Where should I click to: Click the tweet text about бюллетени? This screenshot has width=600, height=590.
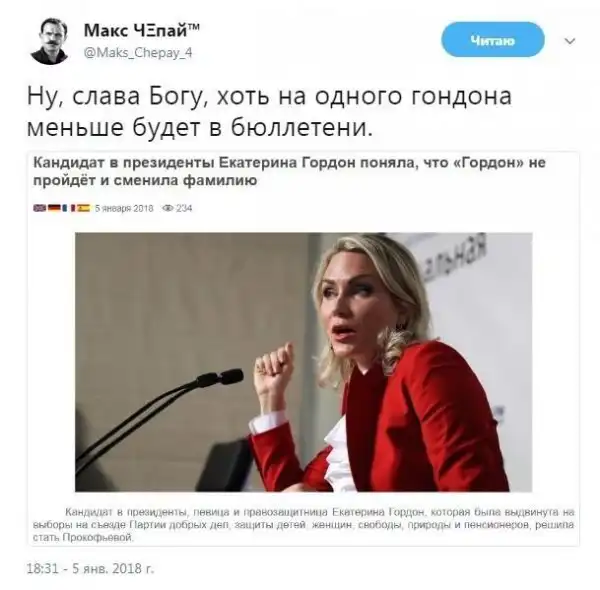(x=269, y=111)
